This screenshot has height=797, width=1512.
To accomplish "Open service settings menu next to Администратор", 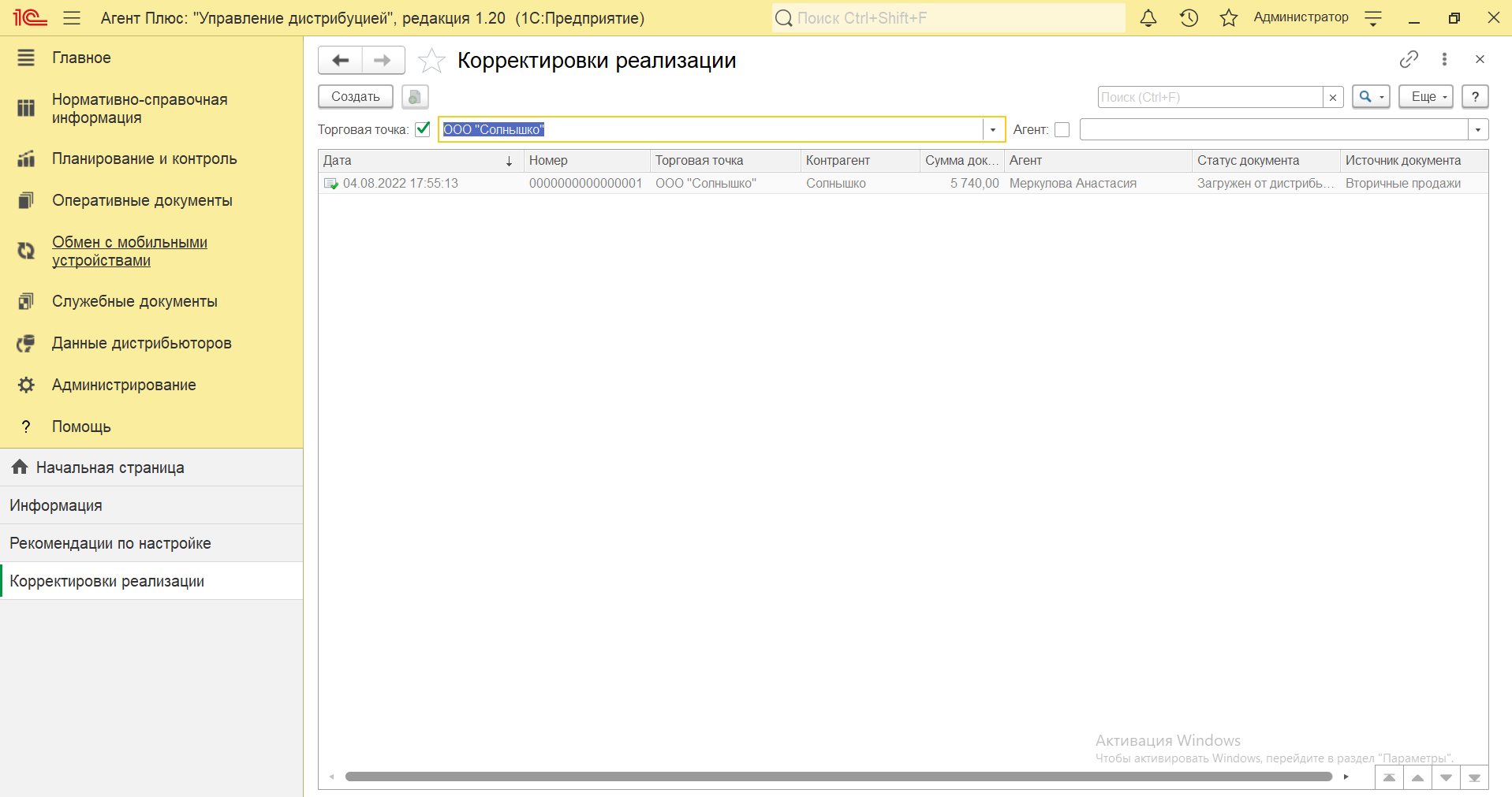I will click(1373, 17).
